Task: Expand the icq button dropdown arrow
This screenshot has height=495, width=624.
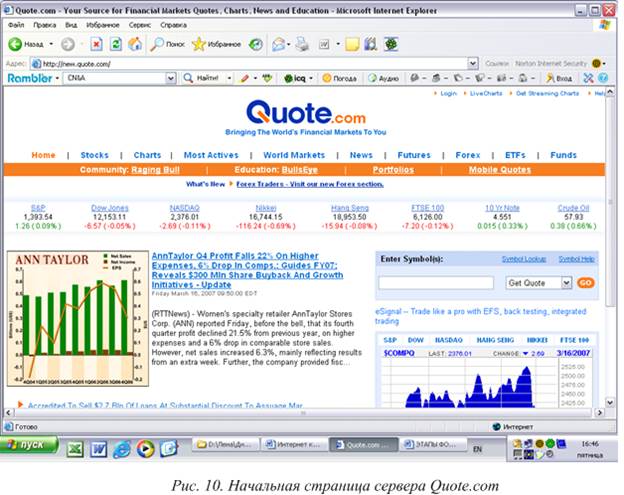Action: pyautogui.click(x=311, y=78)
